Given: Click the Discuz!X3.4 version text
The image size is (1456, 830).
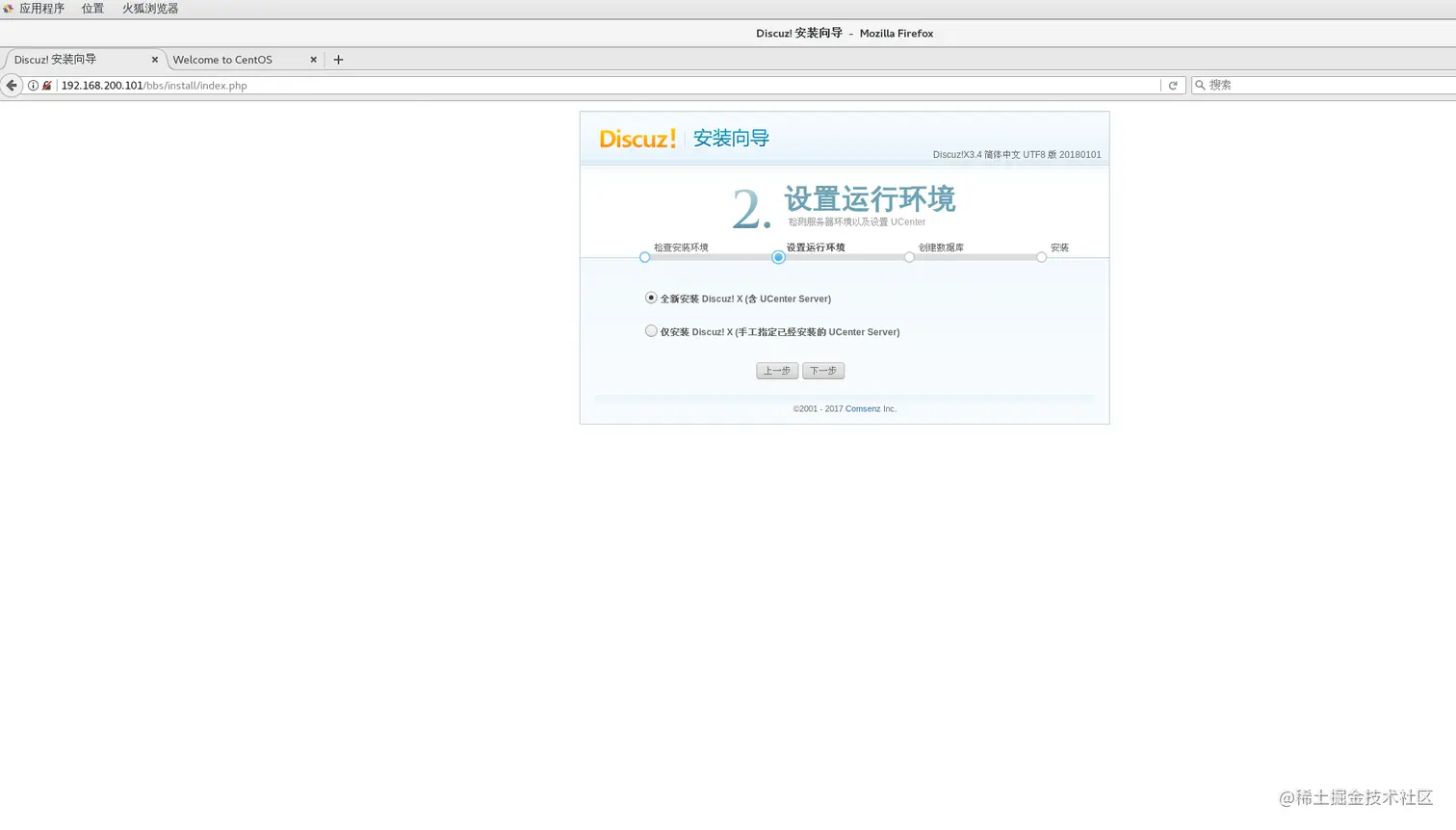Looking at the screenshot, I should pos(1017,155).
